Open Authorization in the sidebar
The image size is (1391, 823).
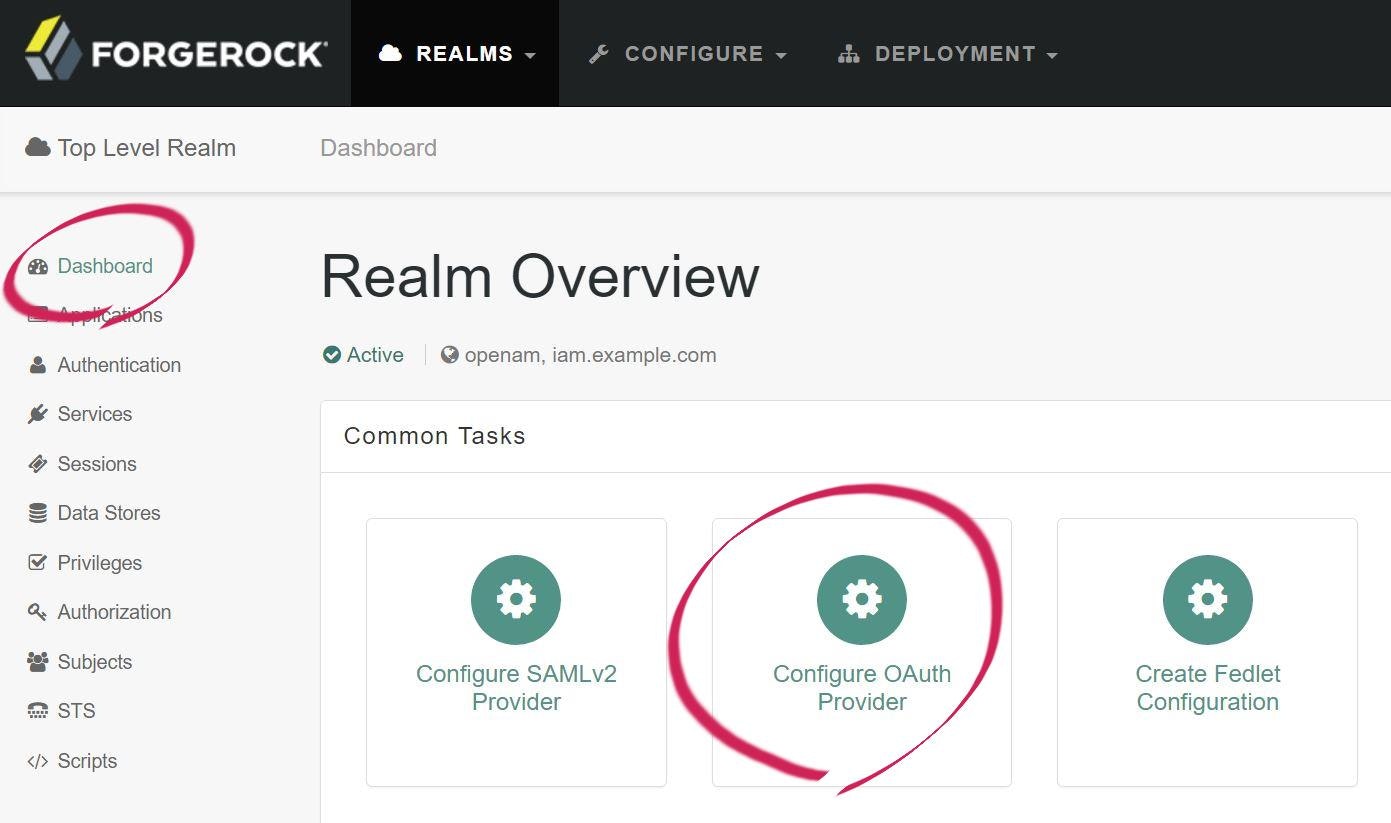point(114,612)
